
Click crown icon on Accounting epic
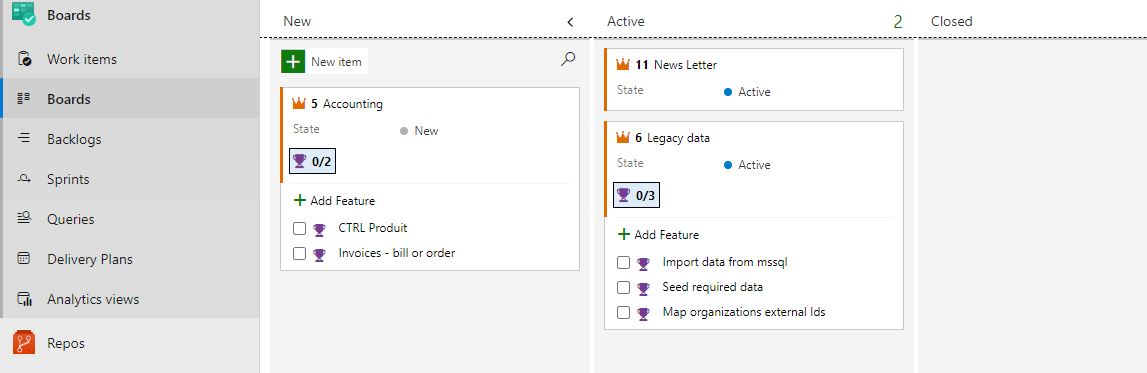[x=298, y=104]
